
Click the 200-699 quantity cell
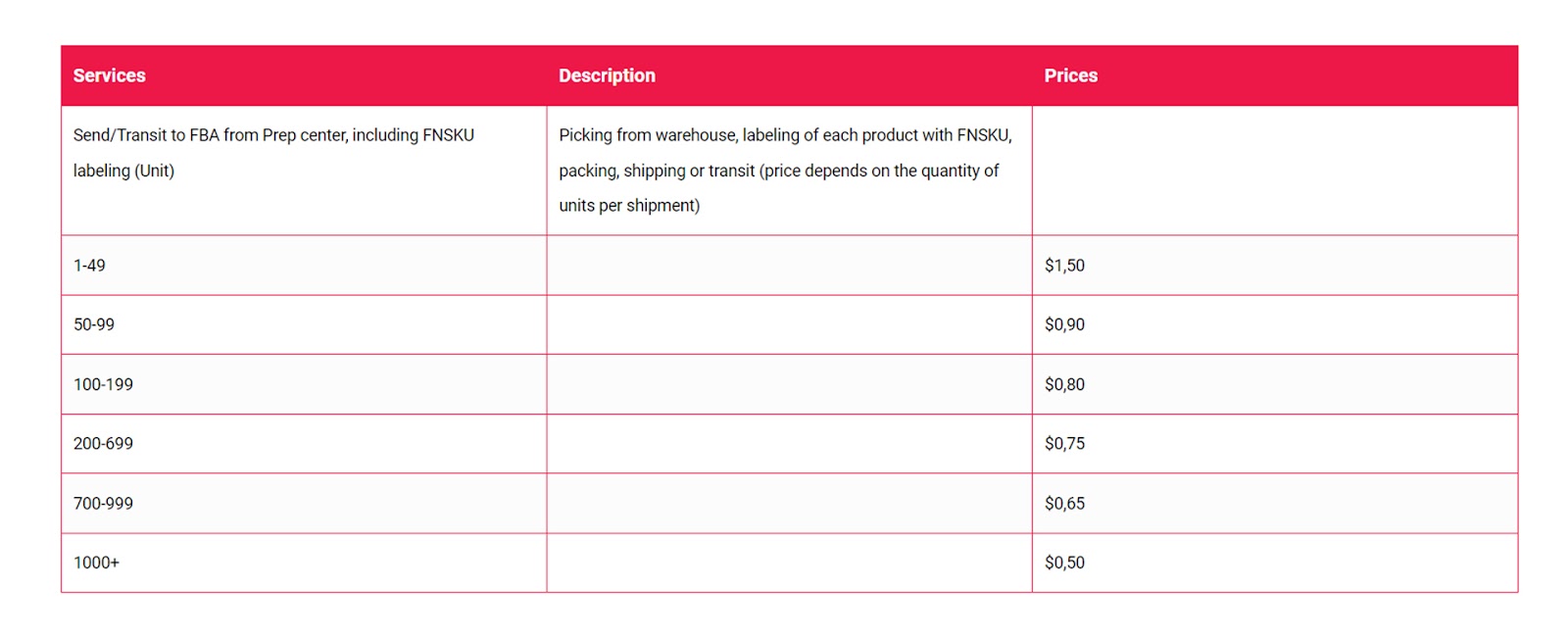pyautogui.click(x=103, y=444)
